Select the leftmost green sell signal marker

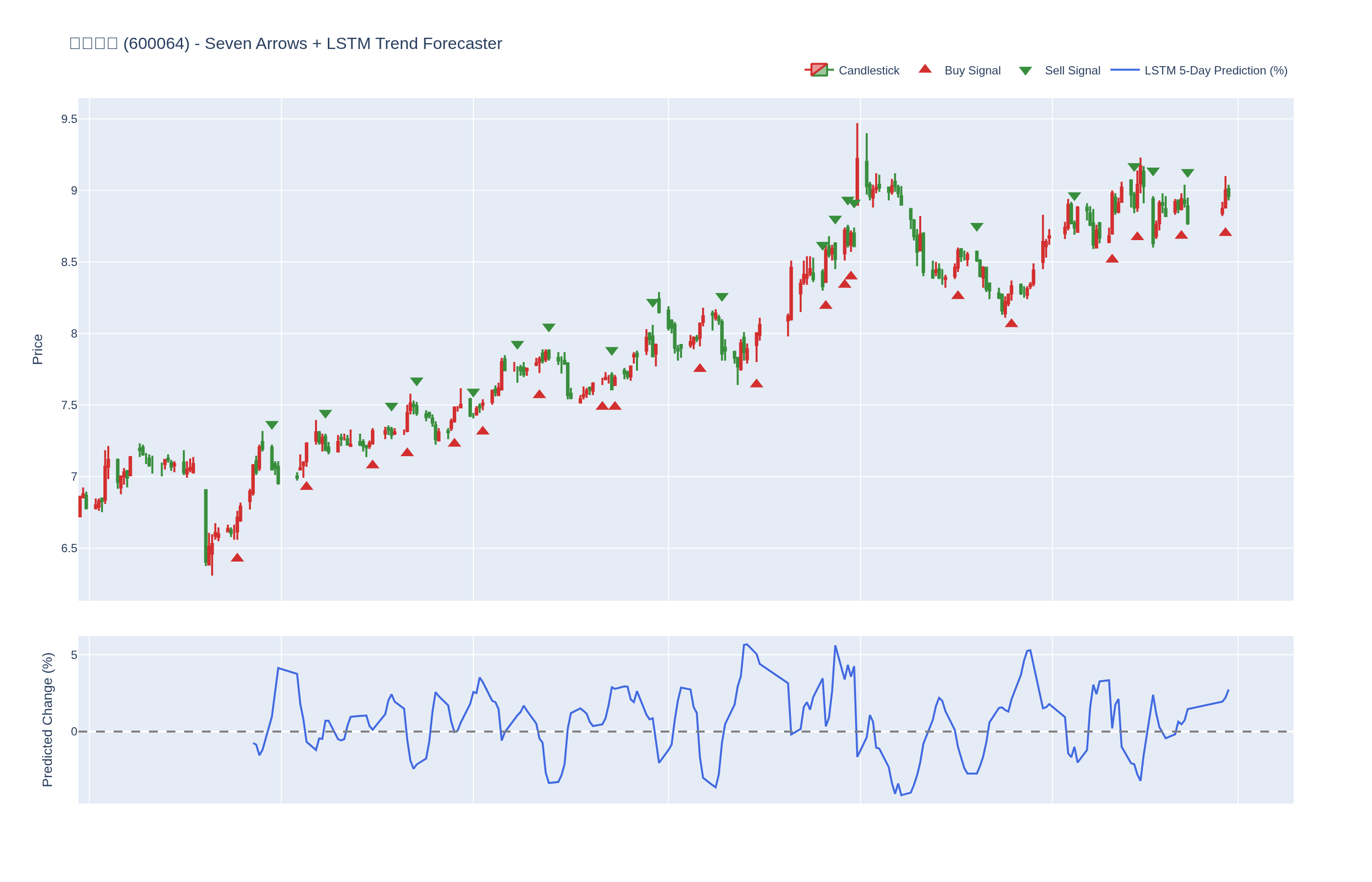click(272, 425)
